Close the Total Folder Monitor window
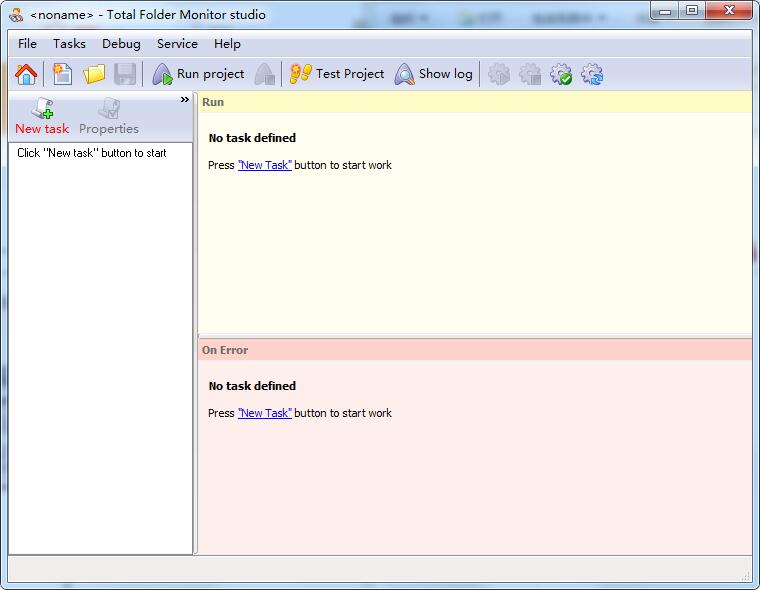Viewport: 760px width, 590px height. click(x=729, y=11)
